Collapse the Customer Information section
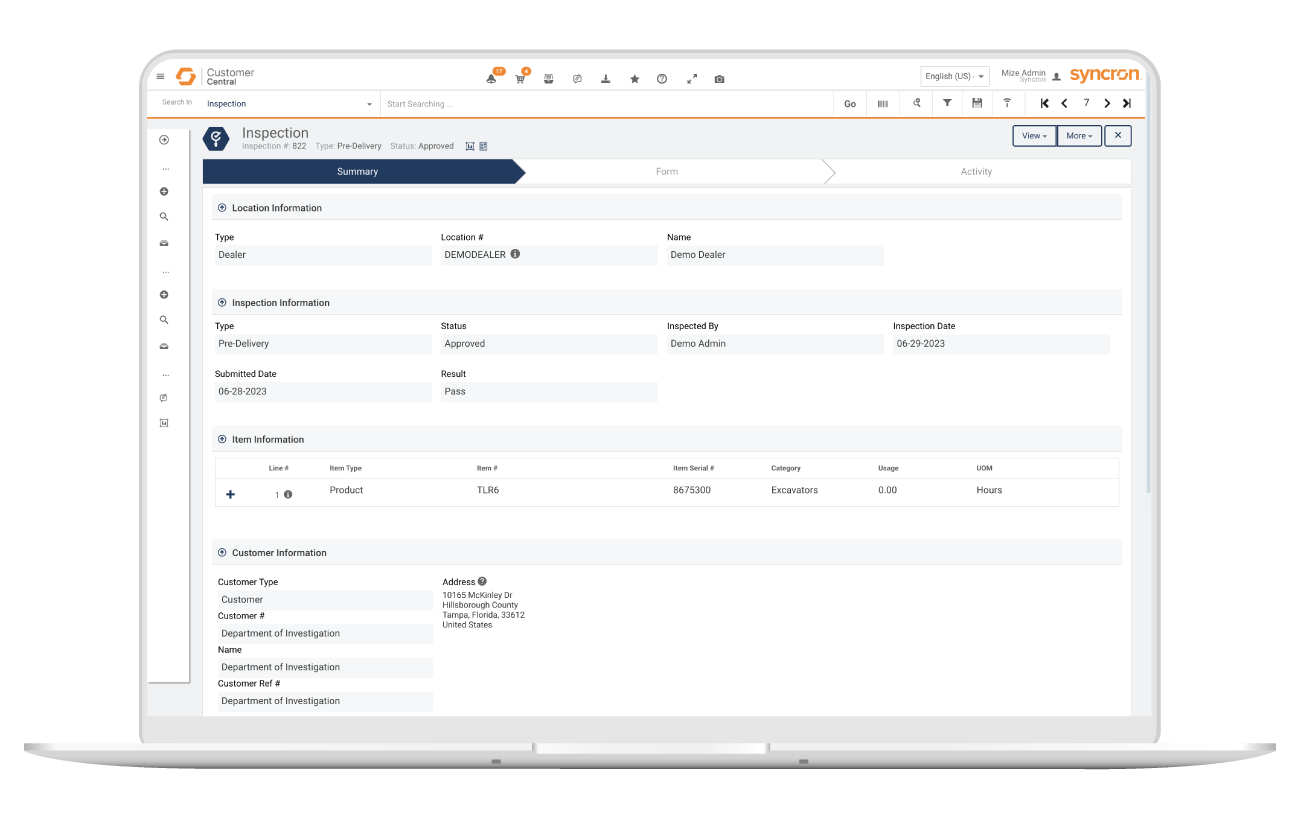1300x834 pixels. click(222, 553)
